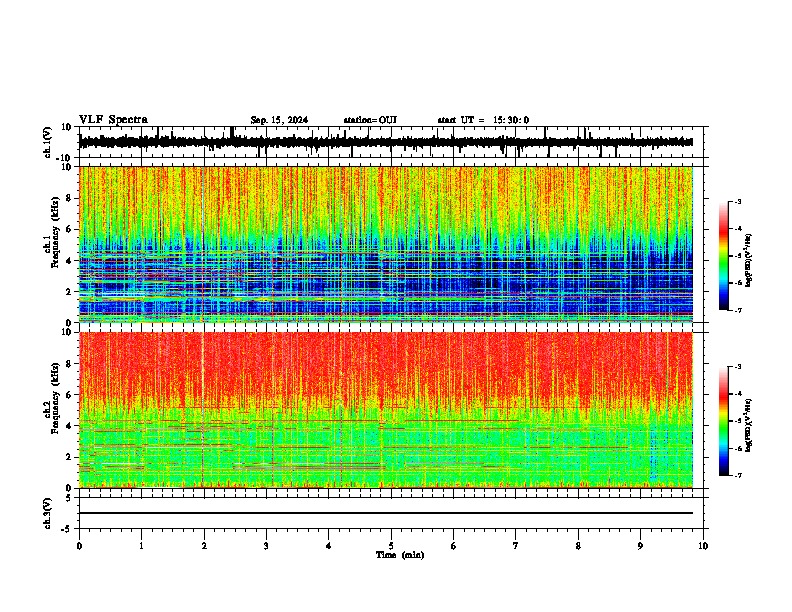Click the "start UT = 15:30:0" label

tap(483, 120)
